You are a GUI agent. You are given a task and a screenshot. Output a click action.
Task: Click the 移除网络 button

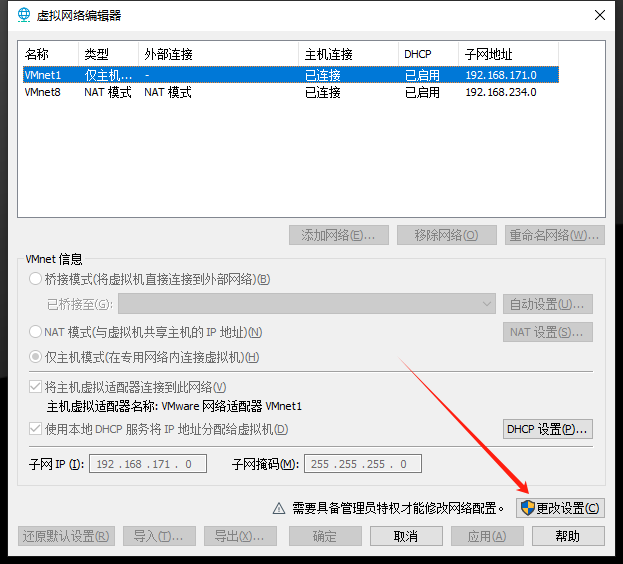[x=447, y=235]
